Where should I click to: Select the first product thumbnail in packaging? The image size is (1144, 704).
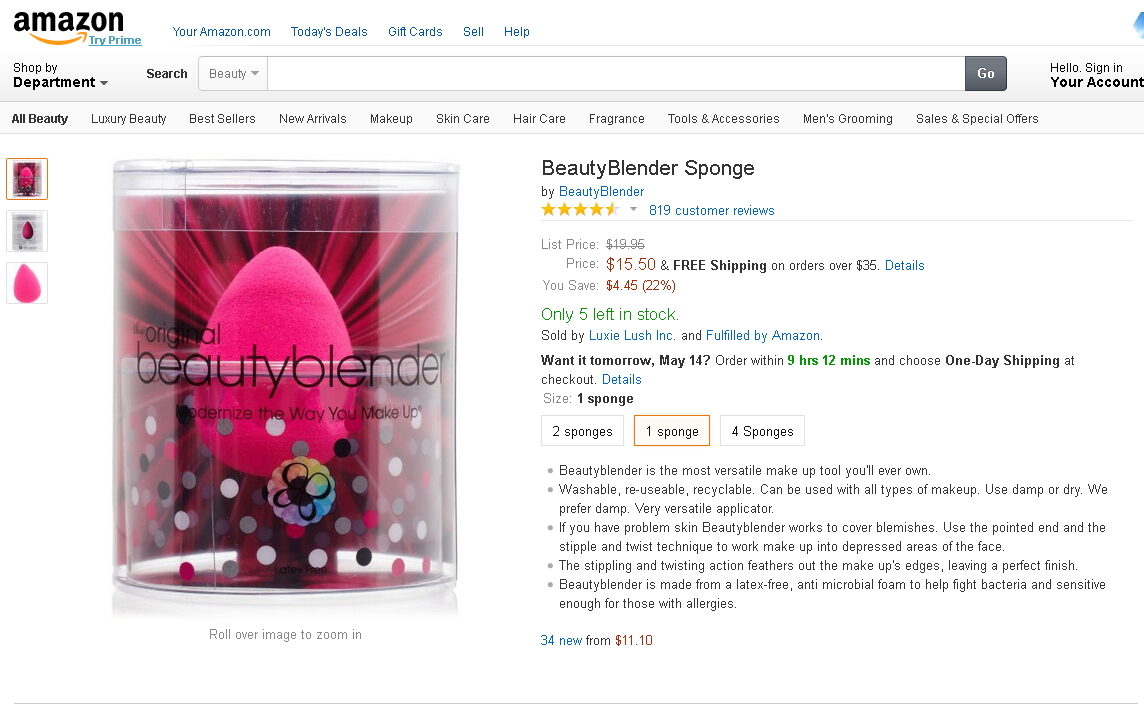(x=27, y=179)
